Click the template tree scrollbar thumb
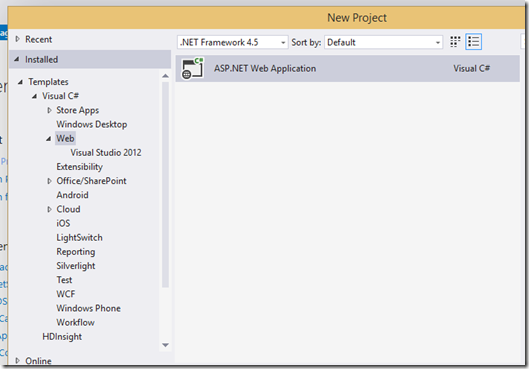The width and height of the screenshot is (529, 369). click(x=165, y=184)
